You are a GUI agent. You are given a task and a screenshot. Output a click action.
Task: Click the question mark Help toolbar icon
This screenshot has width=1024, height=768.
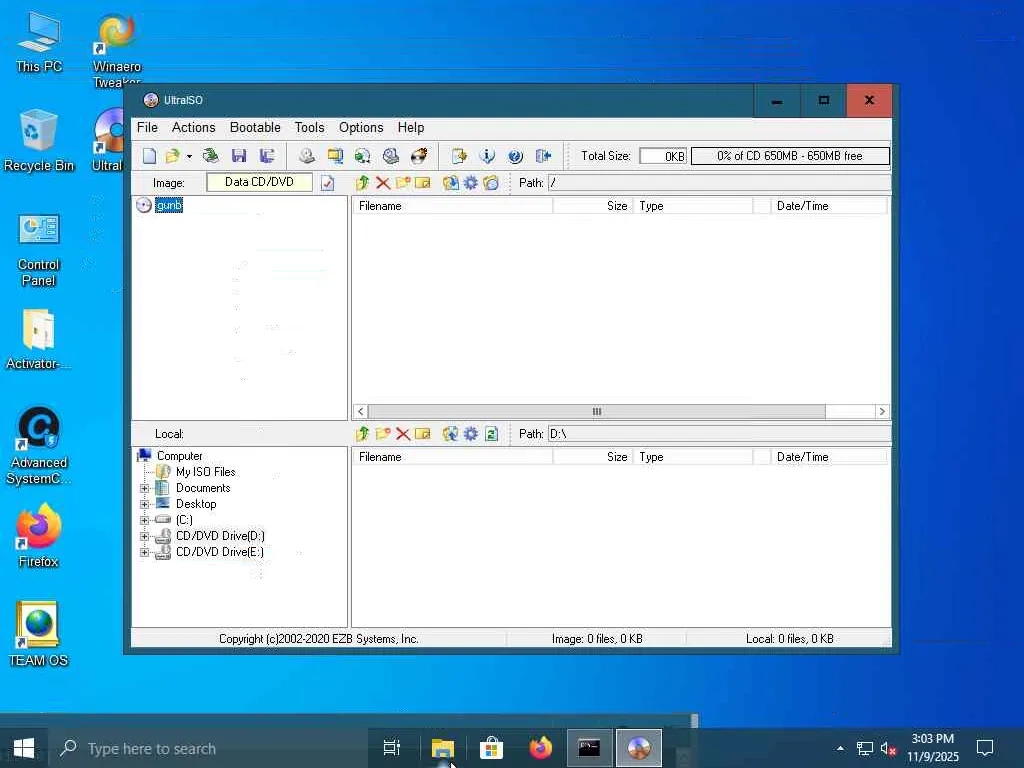[x=515, y=156]
